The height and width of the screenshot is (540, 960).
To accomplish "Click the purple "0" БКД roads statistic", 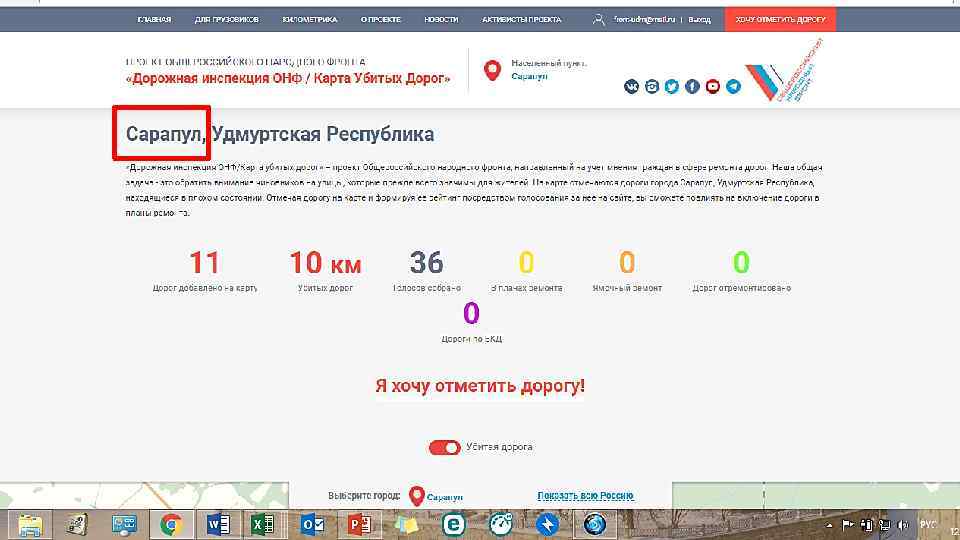I will 471,313.
